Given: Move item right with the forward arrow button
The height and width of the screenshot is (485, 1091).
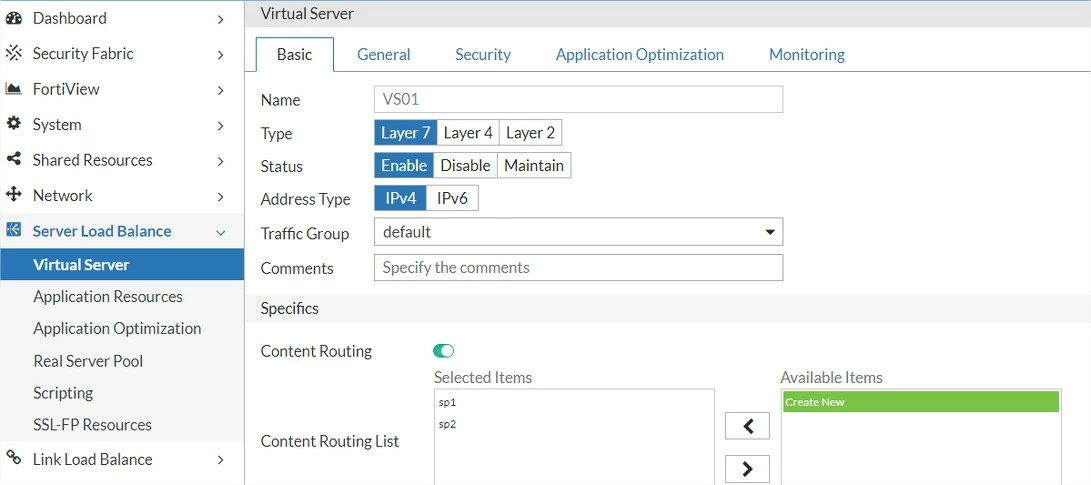Looking at the screenshot, I should pyautogui.click(x=747, y=469).
